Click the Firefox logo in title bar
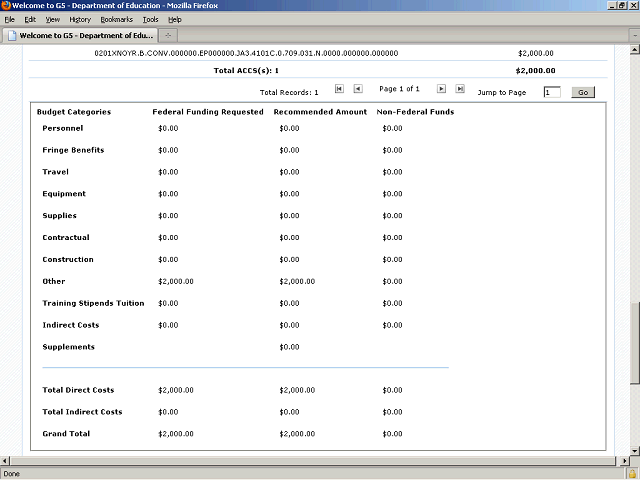Image resolution: width=640 pixels, height=480 pixels. pos(6,6)
